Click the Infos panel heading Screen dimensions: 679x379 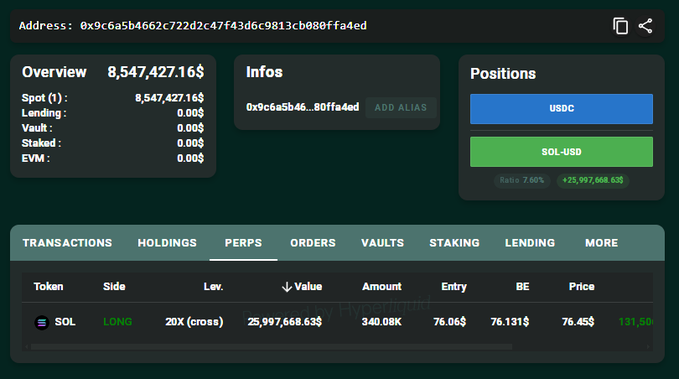[x=264, y=72]
